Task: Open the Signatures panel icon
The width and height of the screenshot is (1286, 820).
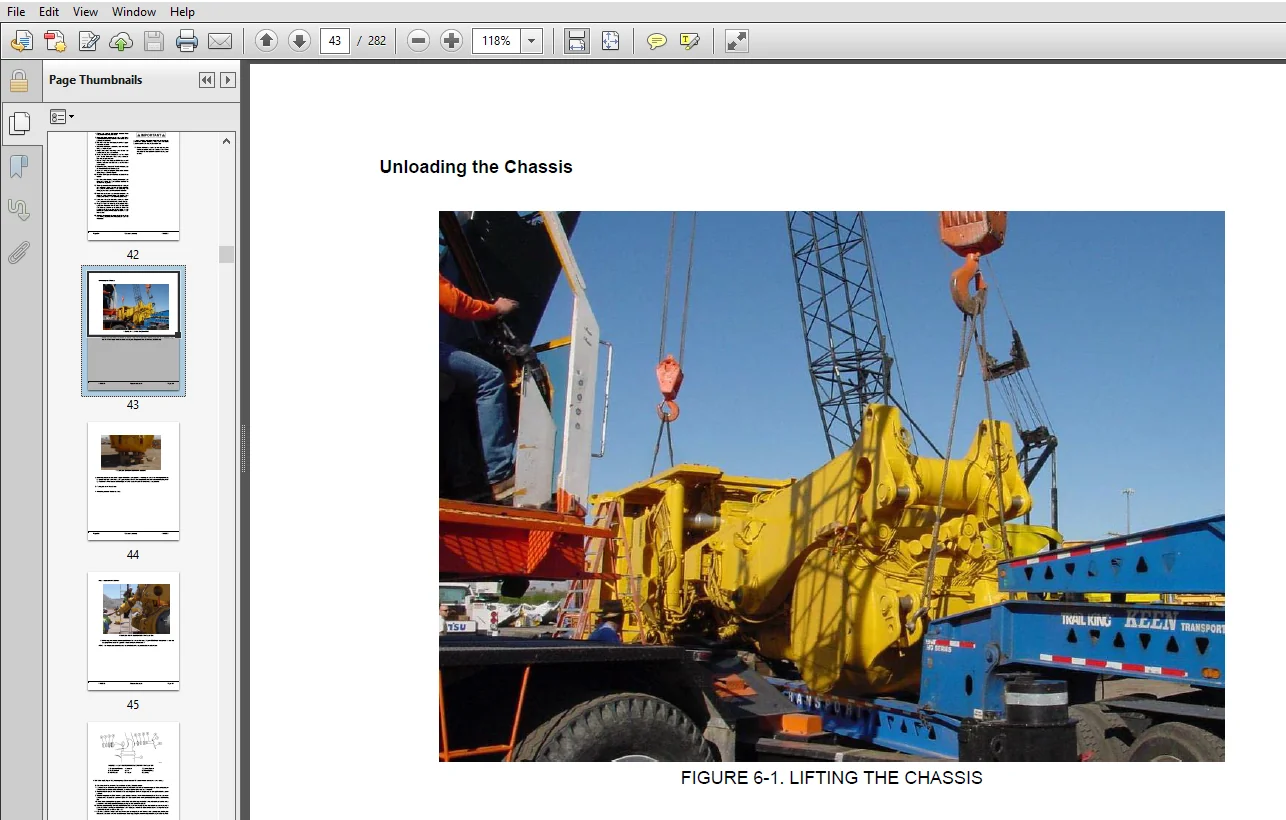Action: click(19, 210)
